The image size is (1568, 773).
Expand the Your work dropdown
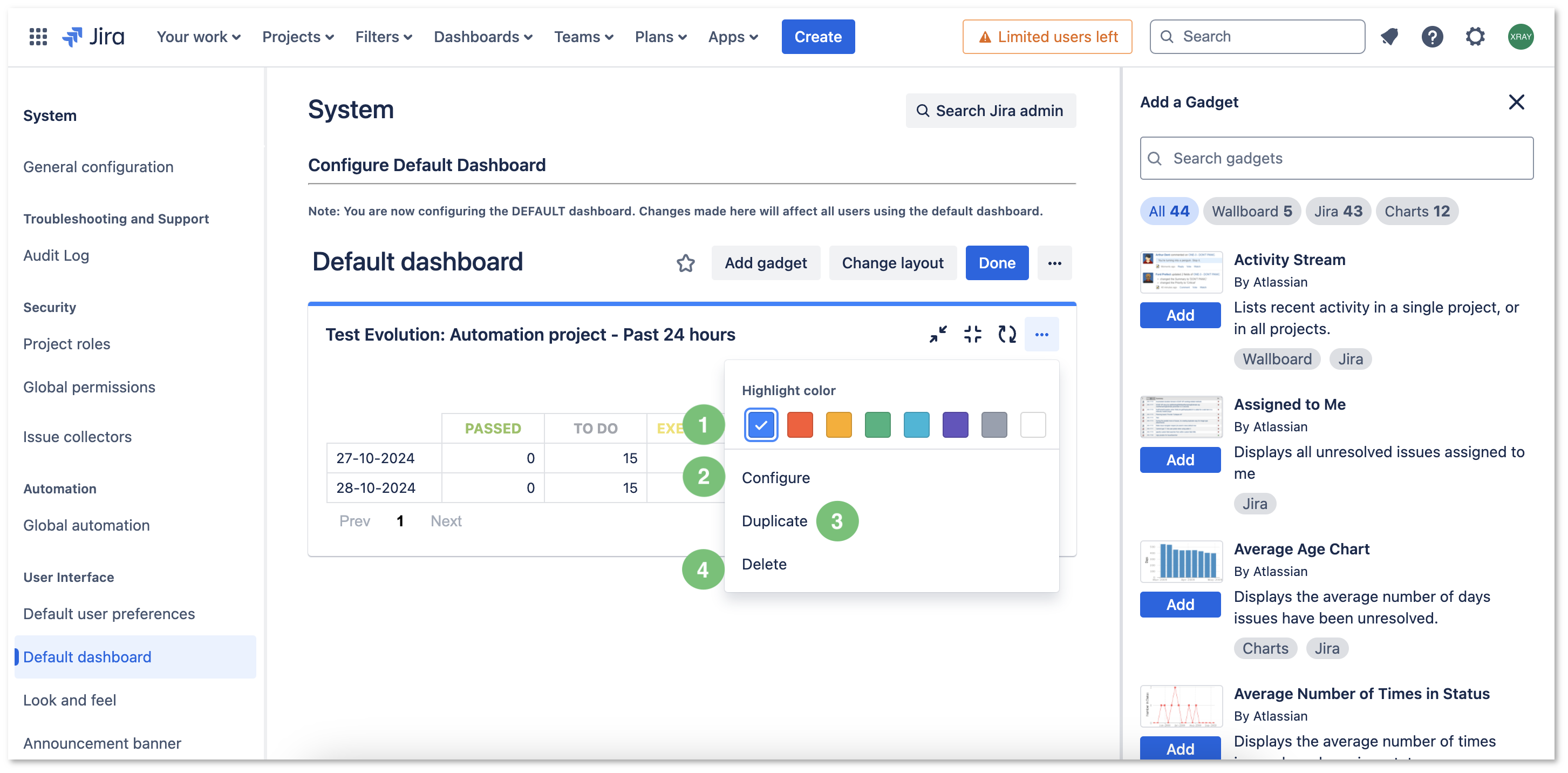click(199, 37)
